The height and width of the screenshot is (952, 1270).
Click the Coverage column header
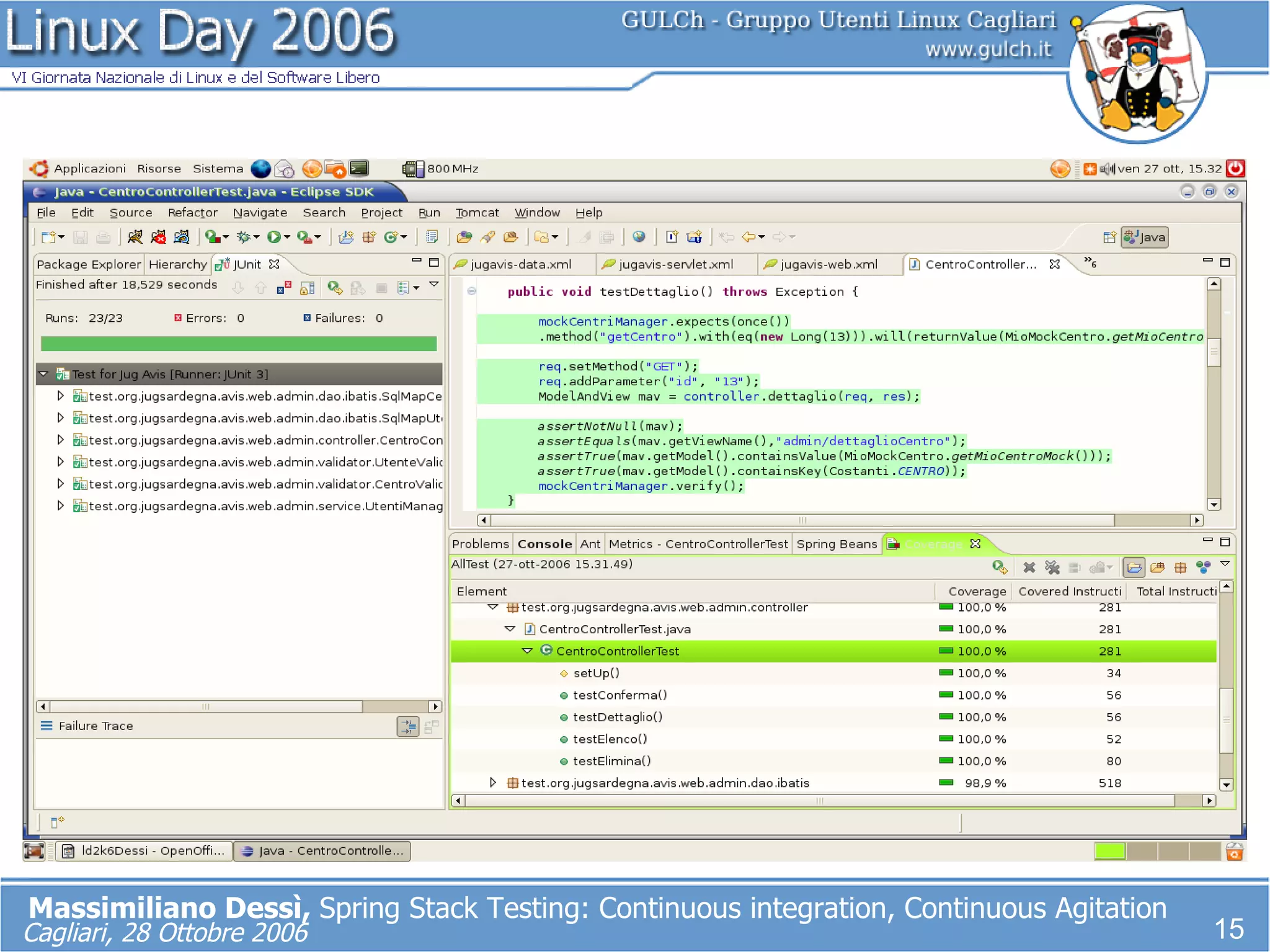tap(972, 591)
